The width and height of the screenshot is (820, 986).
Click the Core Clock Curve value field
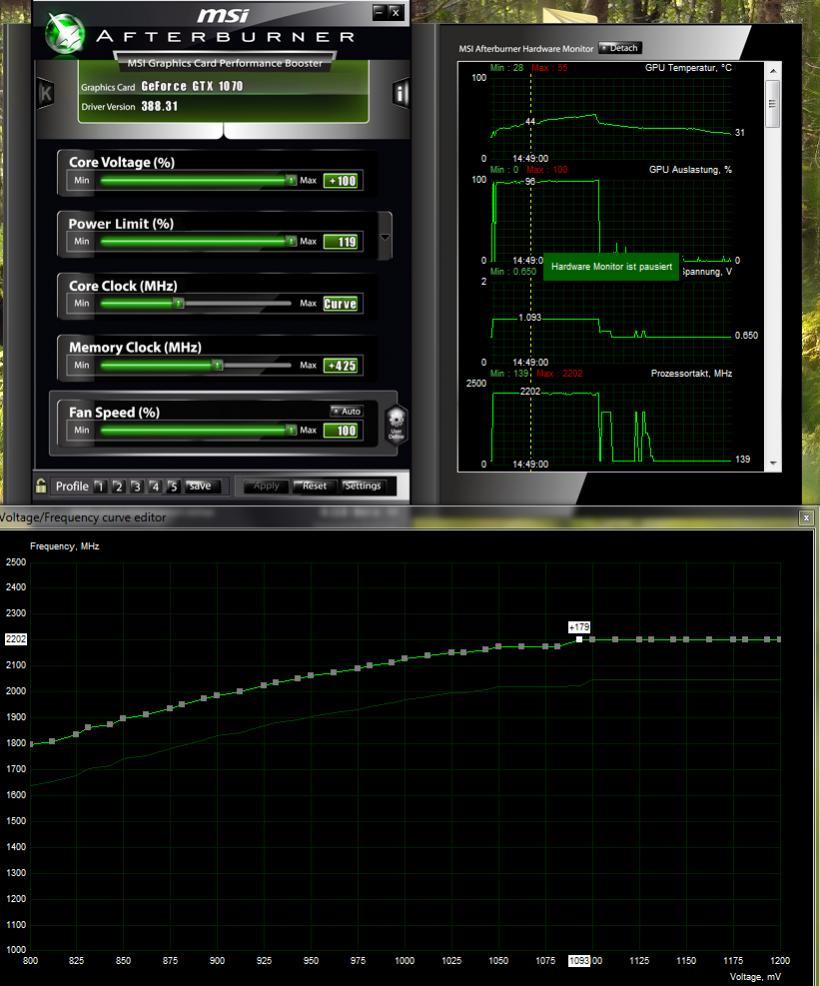[341, 304]
